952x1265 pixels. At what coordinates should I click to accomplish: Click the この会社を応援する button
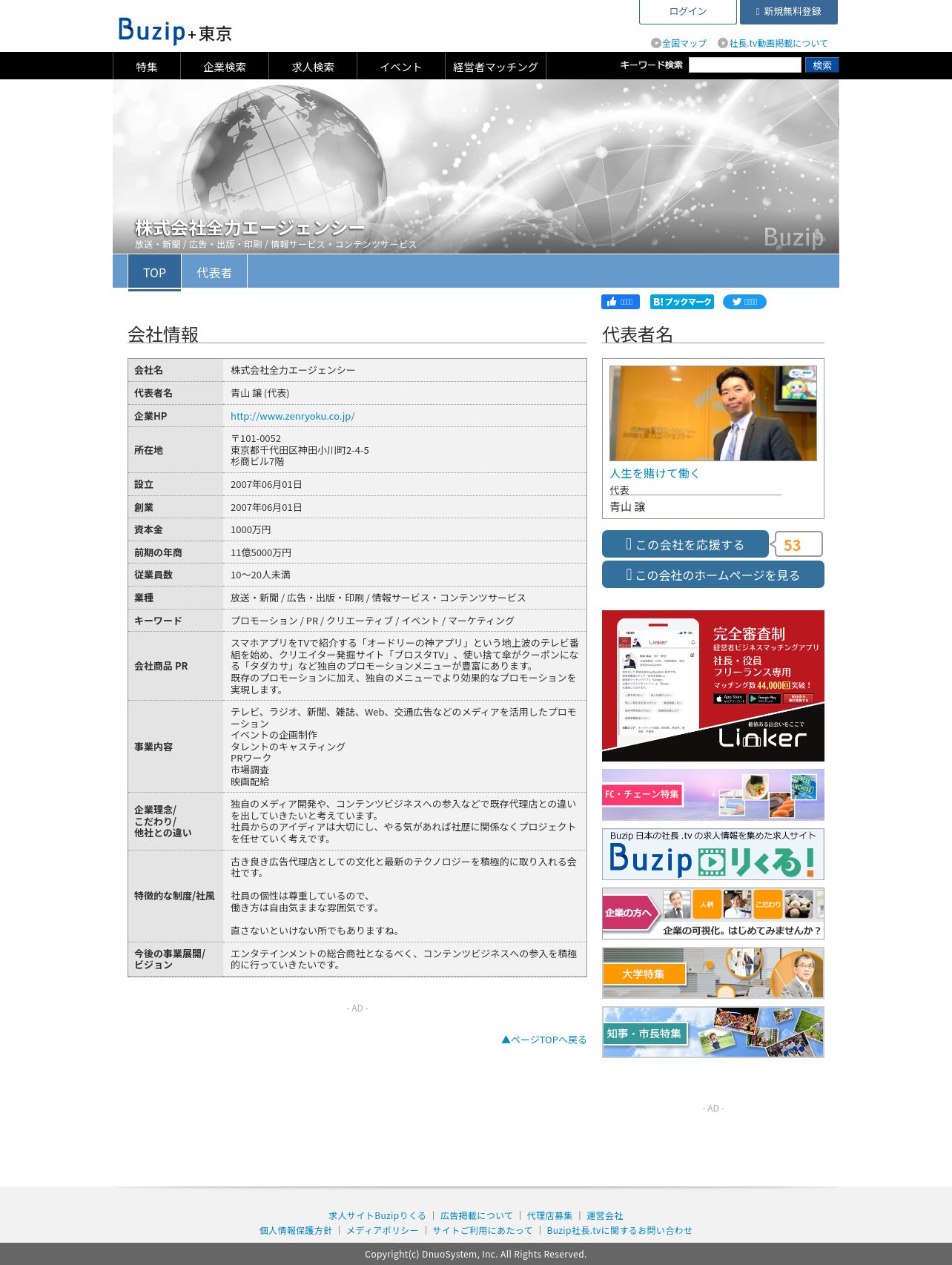(685, 544)
